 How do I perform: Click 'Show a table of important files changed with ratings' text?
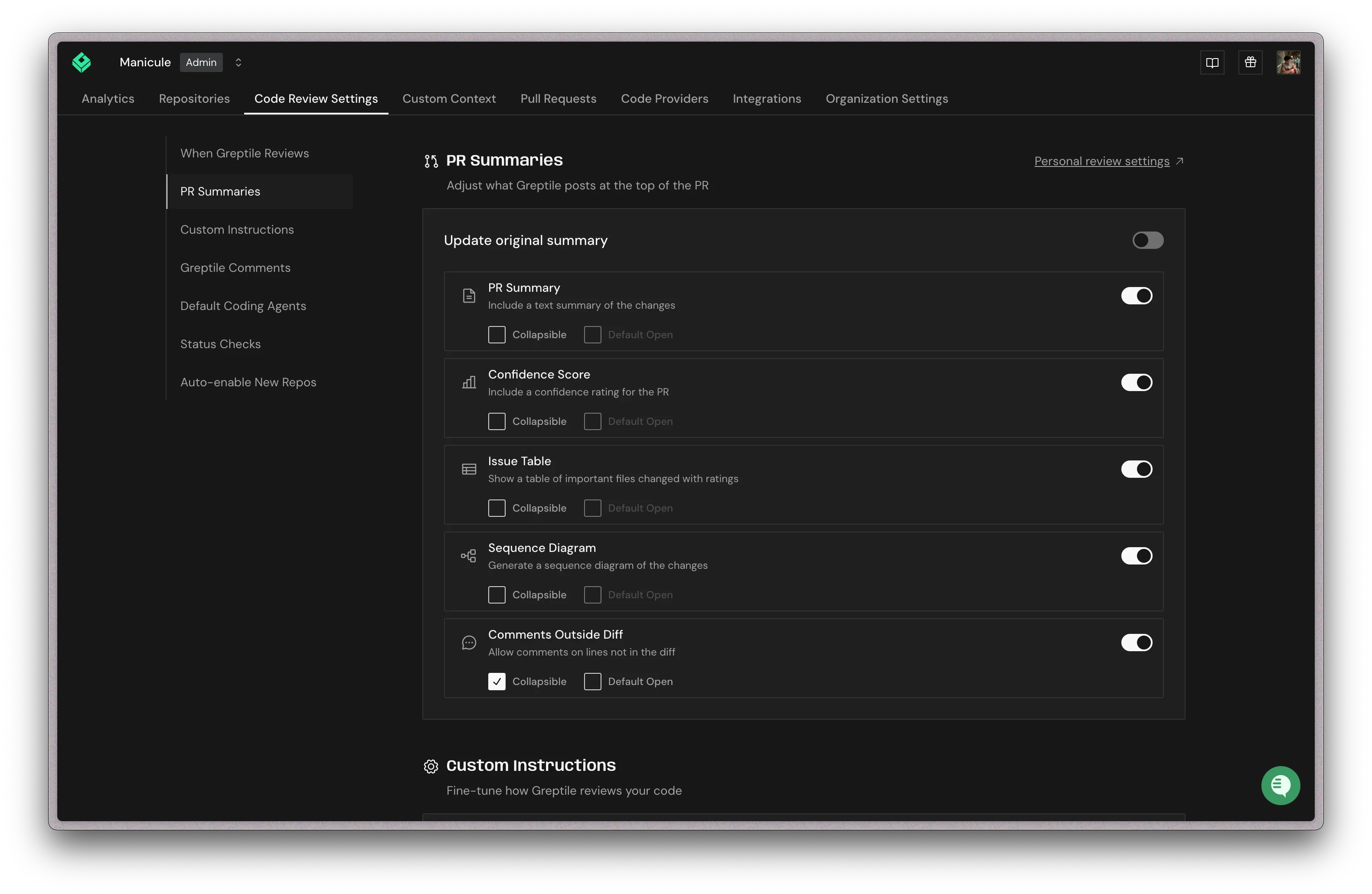click(x=613, y=479)
